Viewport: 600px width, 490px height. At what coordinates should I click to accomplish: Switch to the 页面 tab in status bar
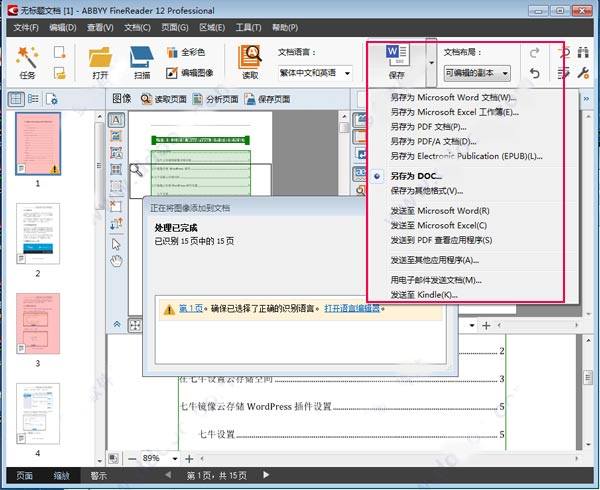[24, 475]
